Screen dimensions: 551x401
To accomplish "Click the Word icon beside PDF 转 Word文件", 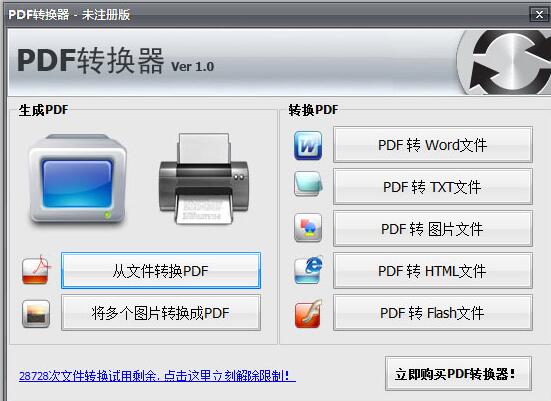I will pyautogui.click(x=308, y=145).
